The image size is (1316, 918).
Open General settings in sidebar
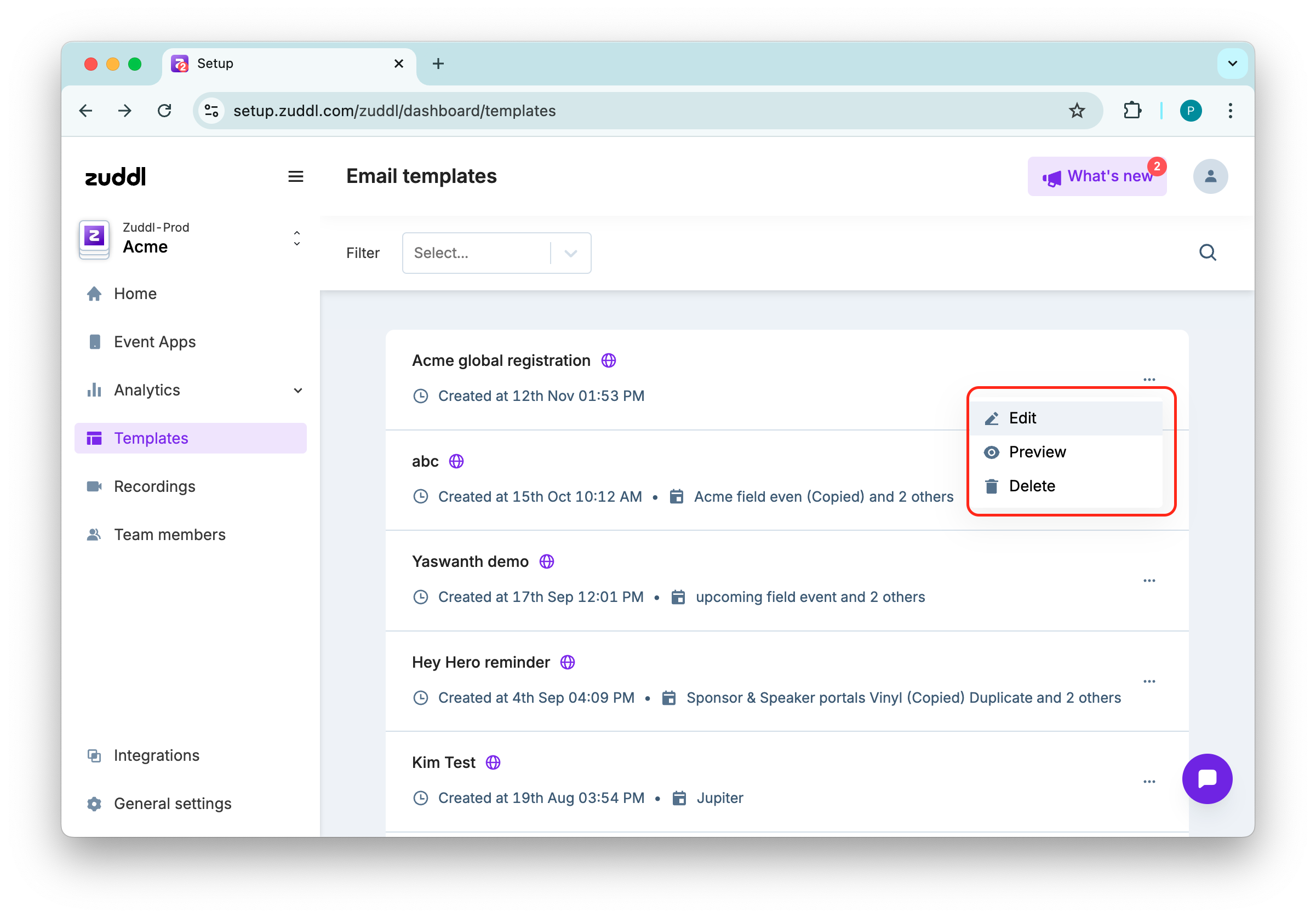click(172, 804)
